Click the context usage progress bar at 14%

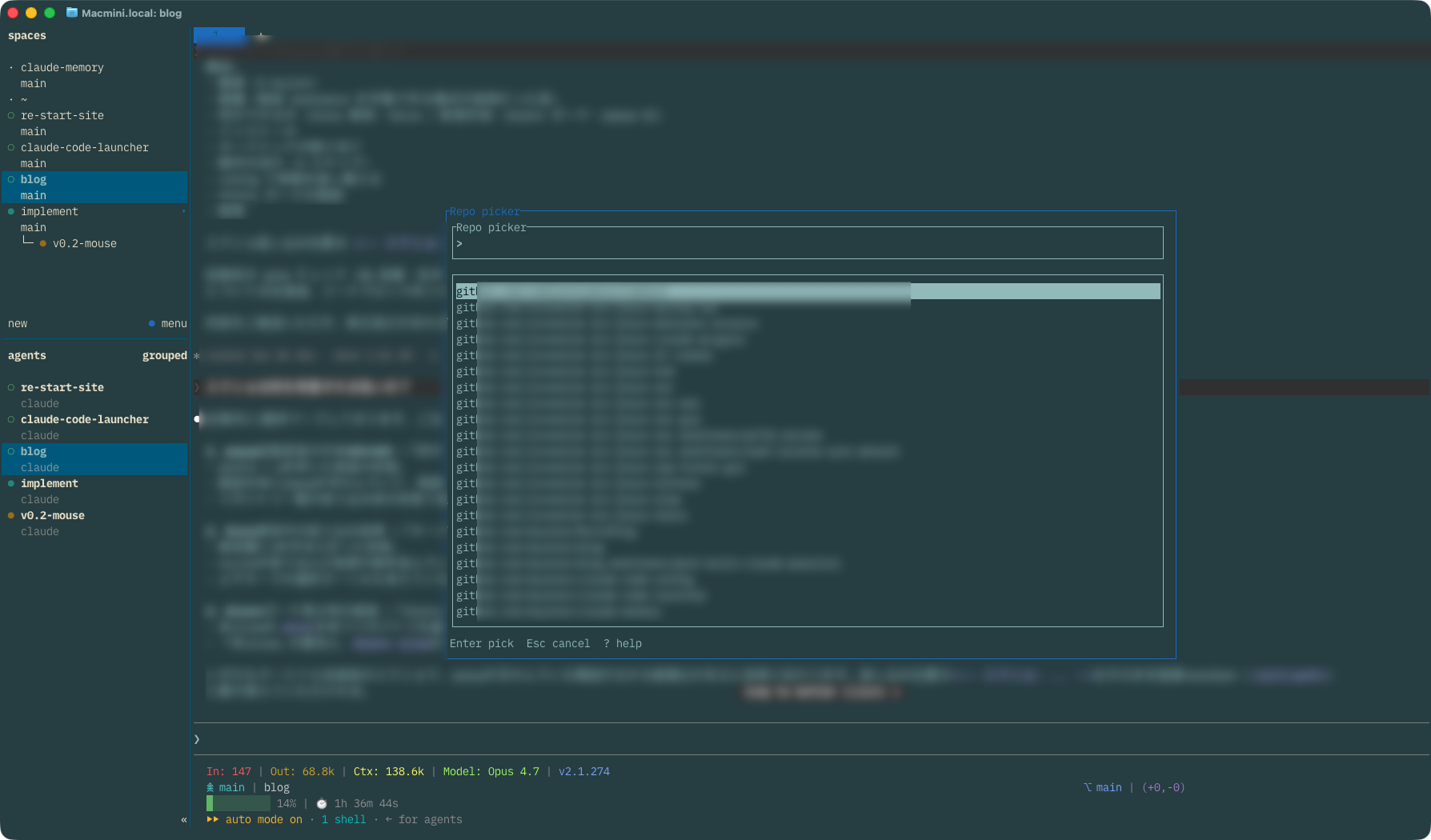238,803
